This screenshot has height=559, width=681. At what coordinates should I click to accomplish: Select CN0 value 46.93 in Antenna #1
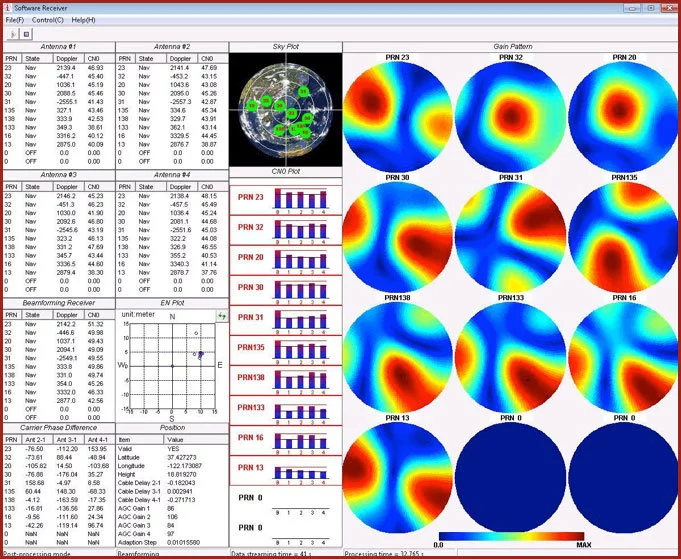click(96, 68)
